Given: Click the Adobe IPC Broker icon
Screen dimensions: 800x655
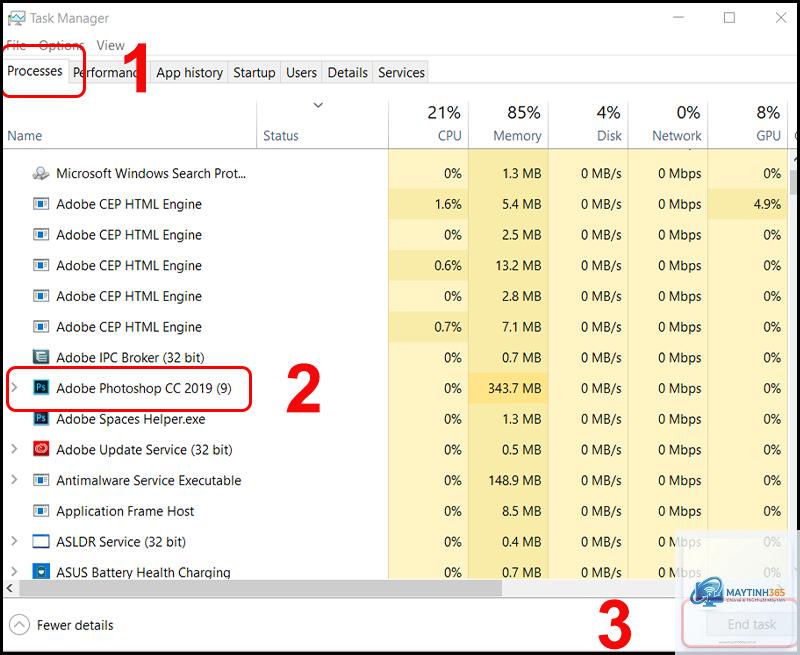Looking at the screenshot, I should 41,357.
